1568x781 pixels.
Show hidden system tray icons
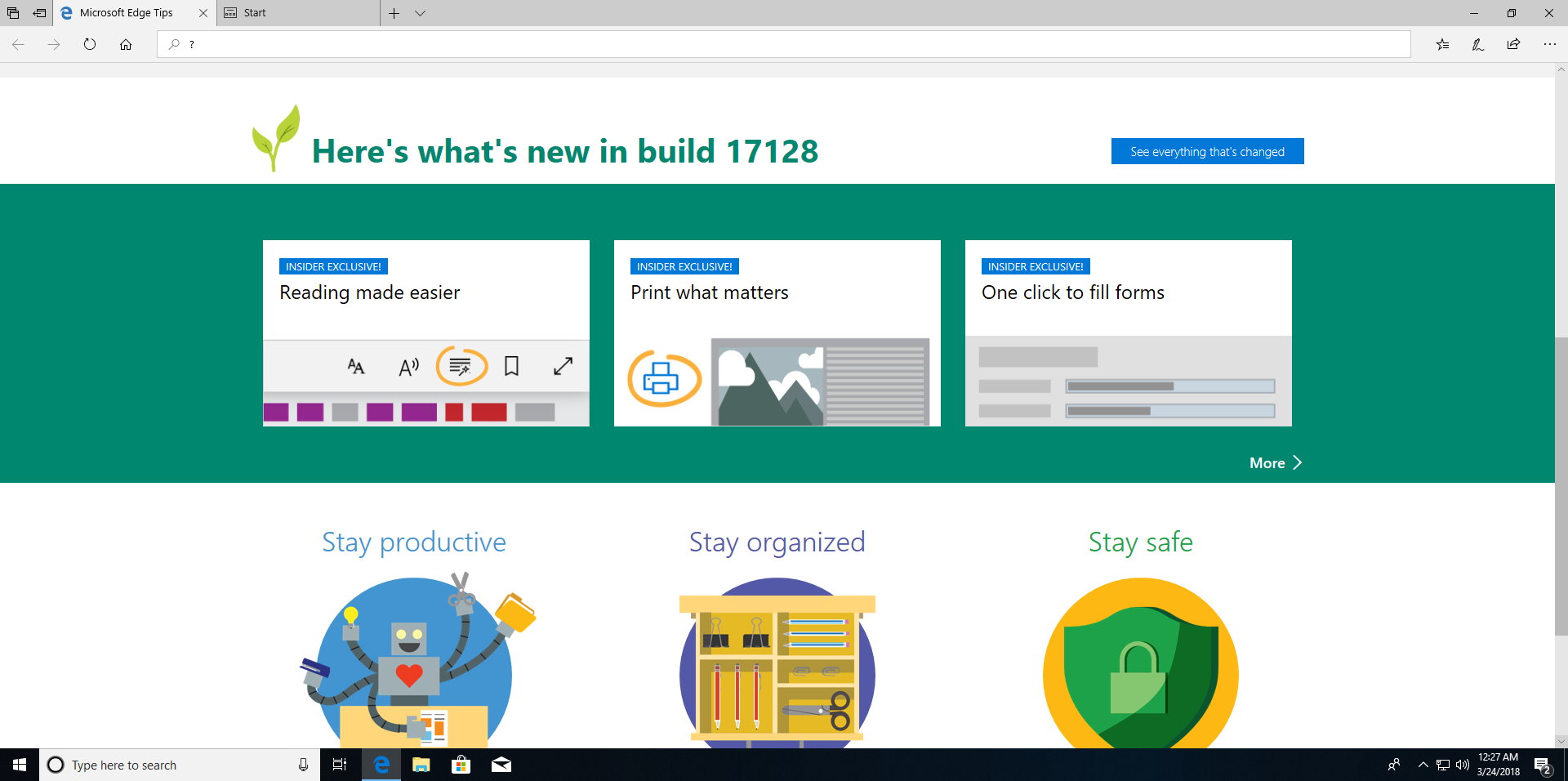pos(1423,765)
